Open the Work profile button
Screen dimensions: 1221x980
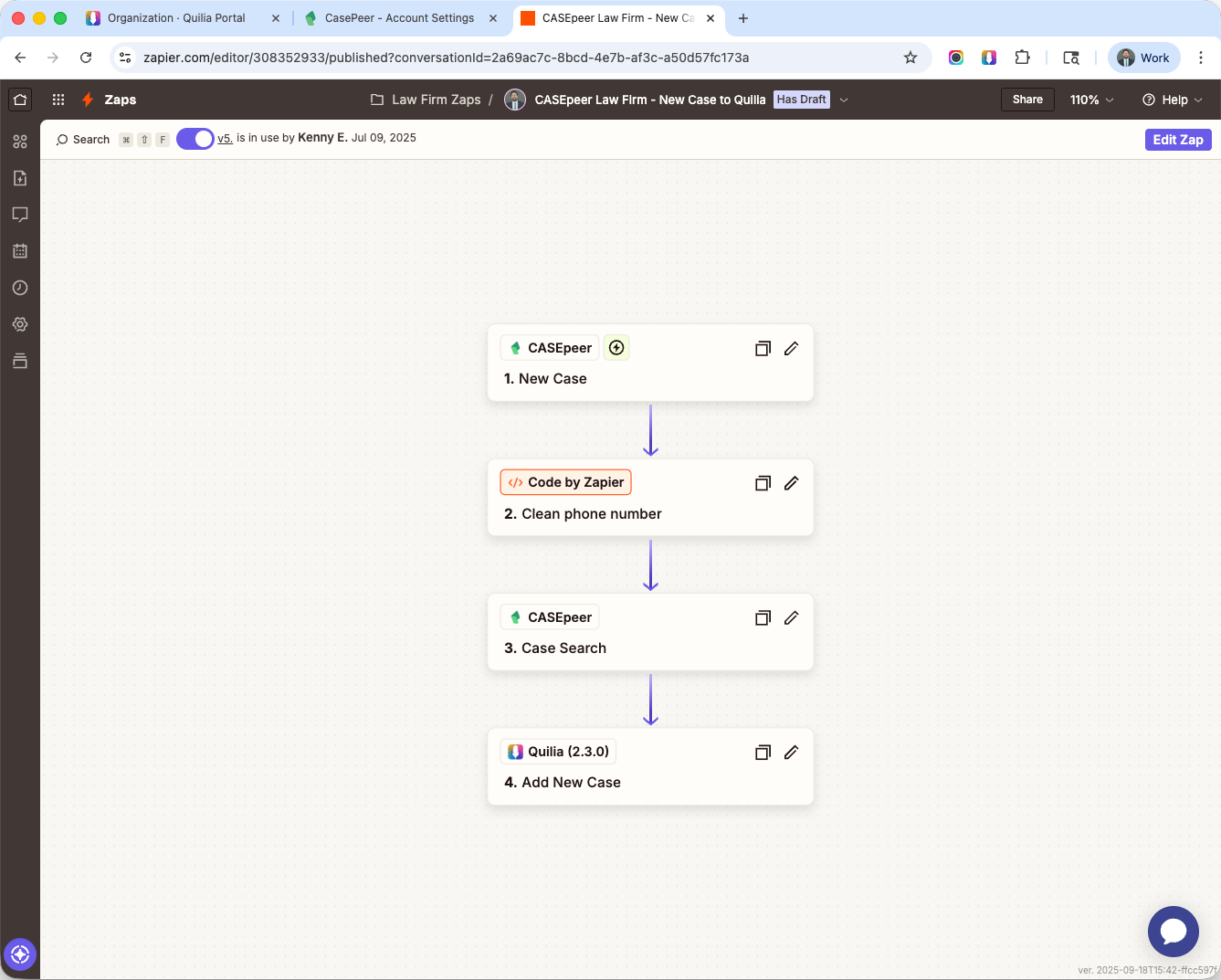pos(1144,58)
